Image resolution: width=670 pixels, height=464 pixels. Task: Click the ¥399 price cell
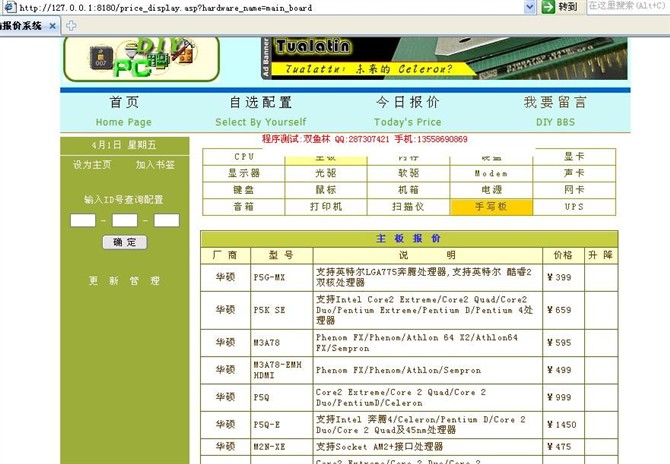click(563, 278)
